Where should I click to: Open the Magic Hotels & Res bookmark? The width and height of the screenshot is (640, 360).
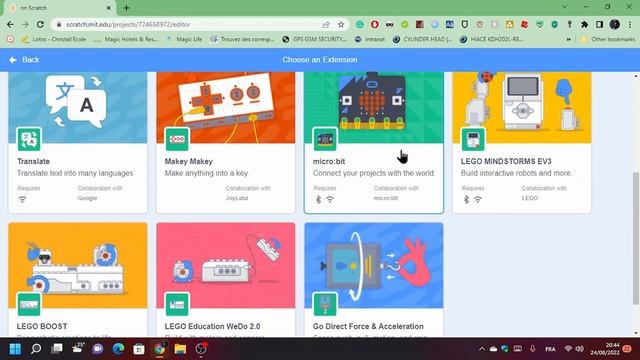[126, 39]
